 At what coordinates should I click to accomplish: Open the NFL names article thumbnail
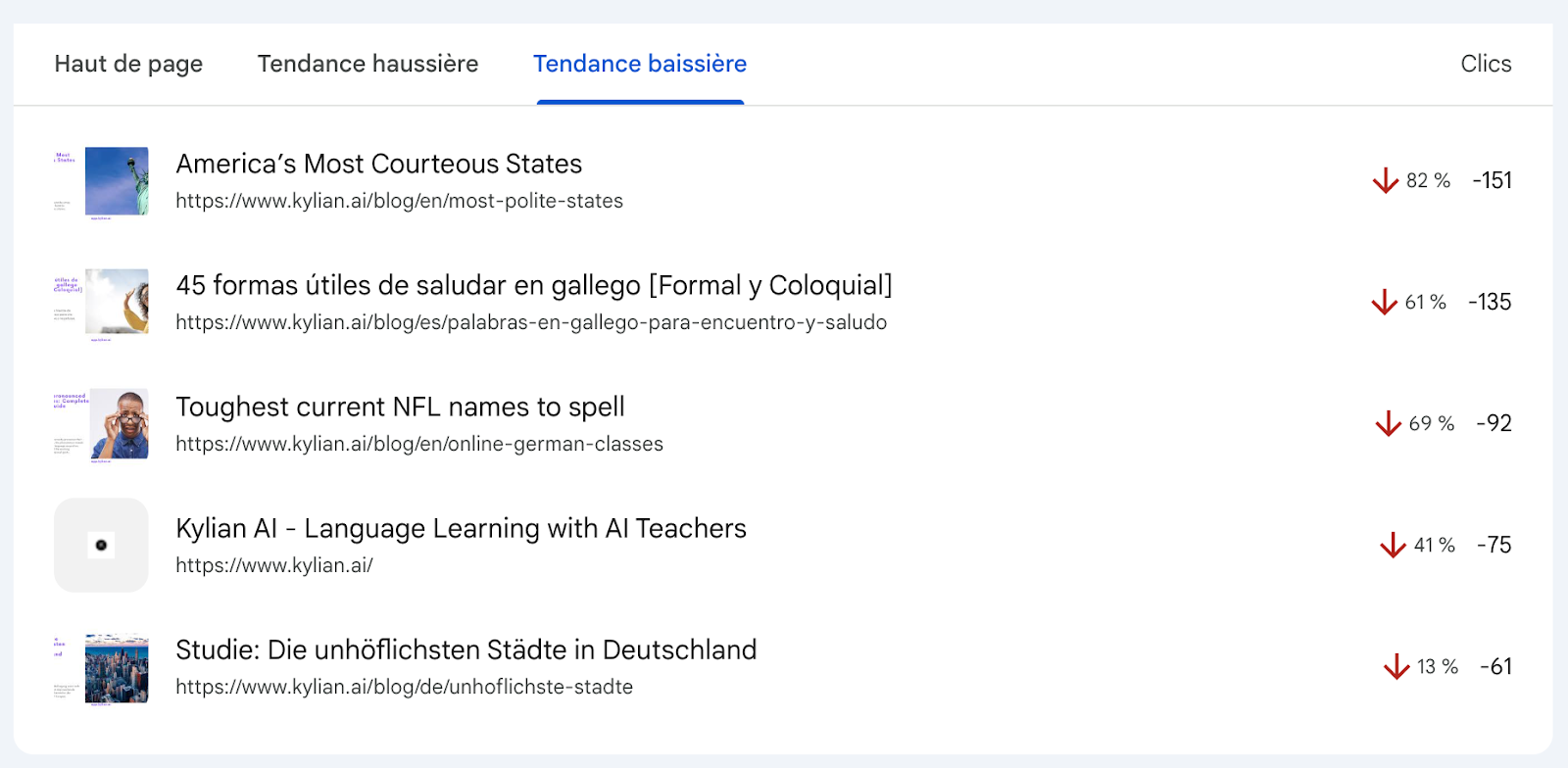click(x=119, y=424)
